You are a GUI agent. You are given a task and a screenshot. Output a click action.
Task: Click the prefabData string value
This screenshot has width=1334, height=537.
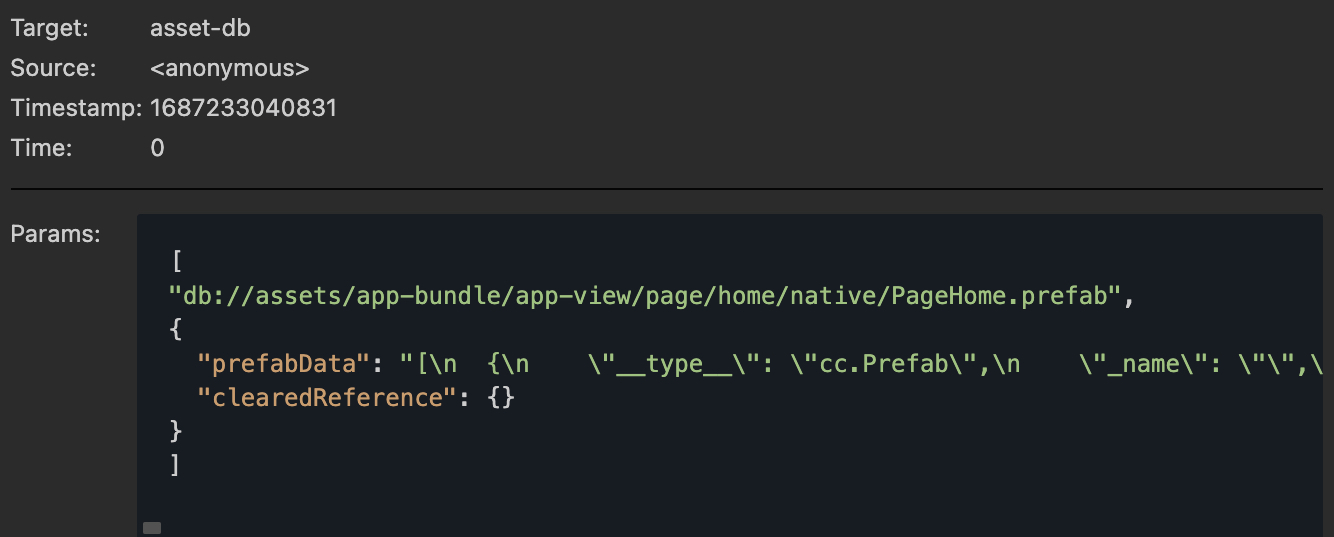[860, 364]
